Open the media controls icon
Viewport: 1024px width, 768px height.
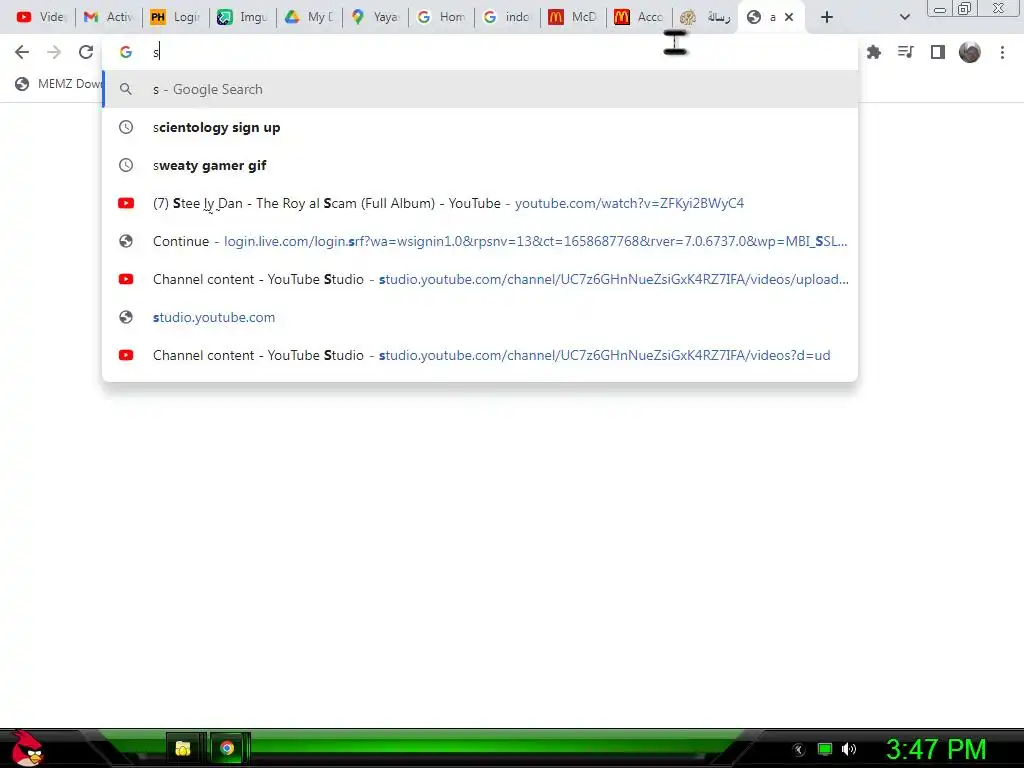point(906,52)
